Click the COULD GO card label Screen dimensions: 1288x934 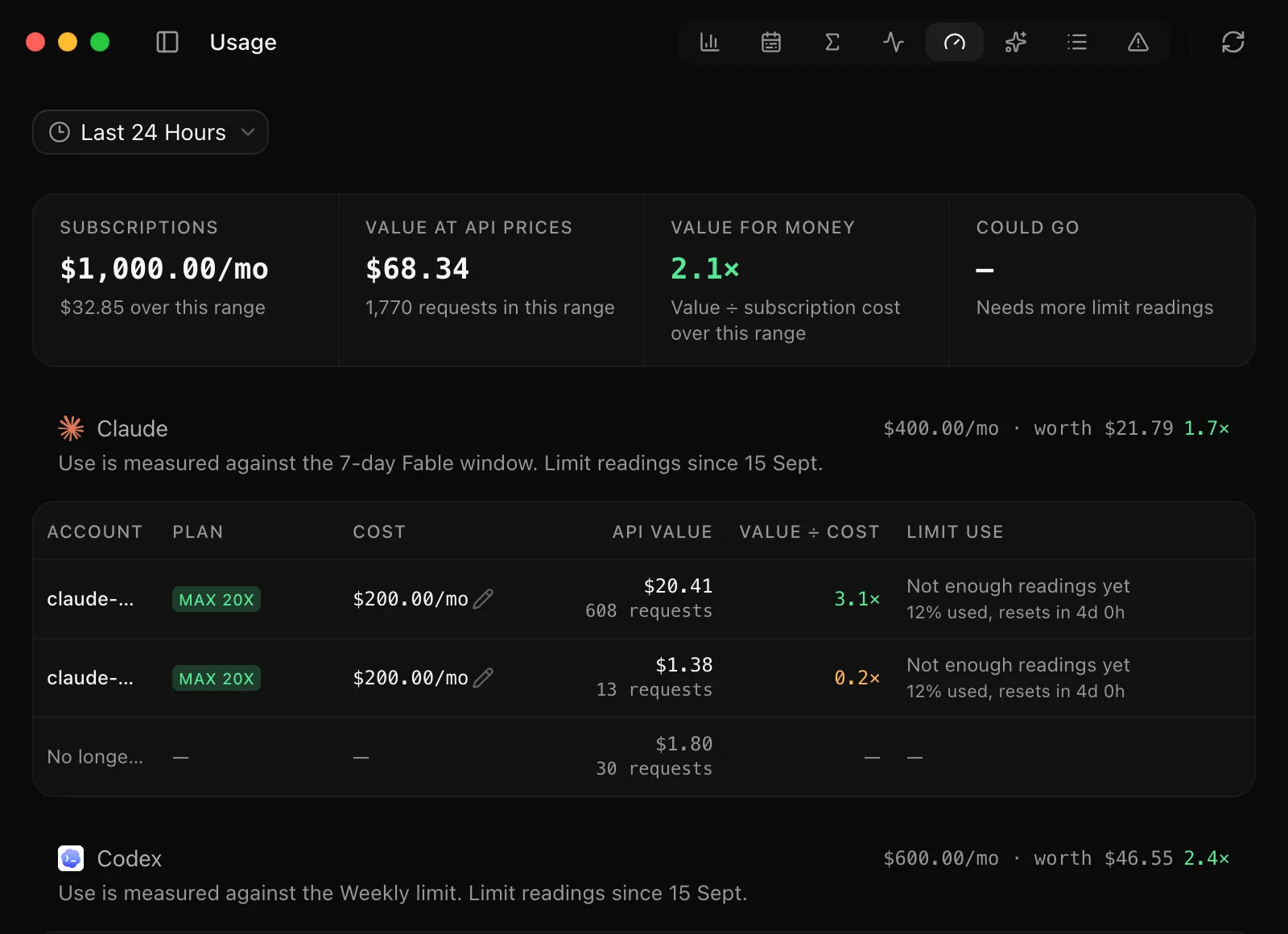[1028, 228]
